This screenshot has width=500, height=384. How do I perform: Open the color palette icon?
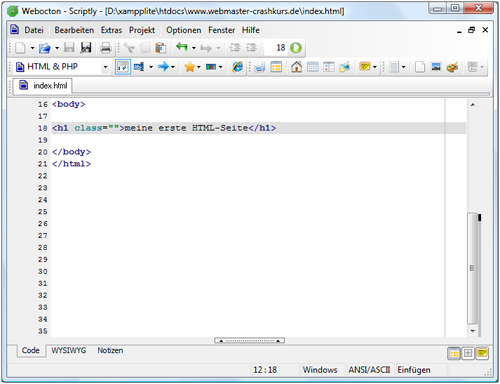click(x=452, y=67)
